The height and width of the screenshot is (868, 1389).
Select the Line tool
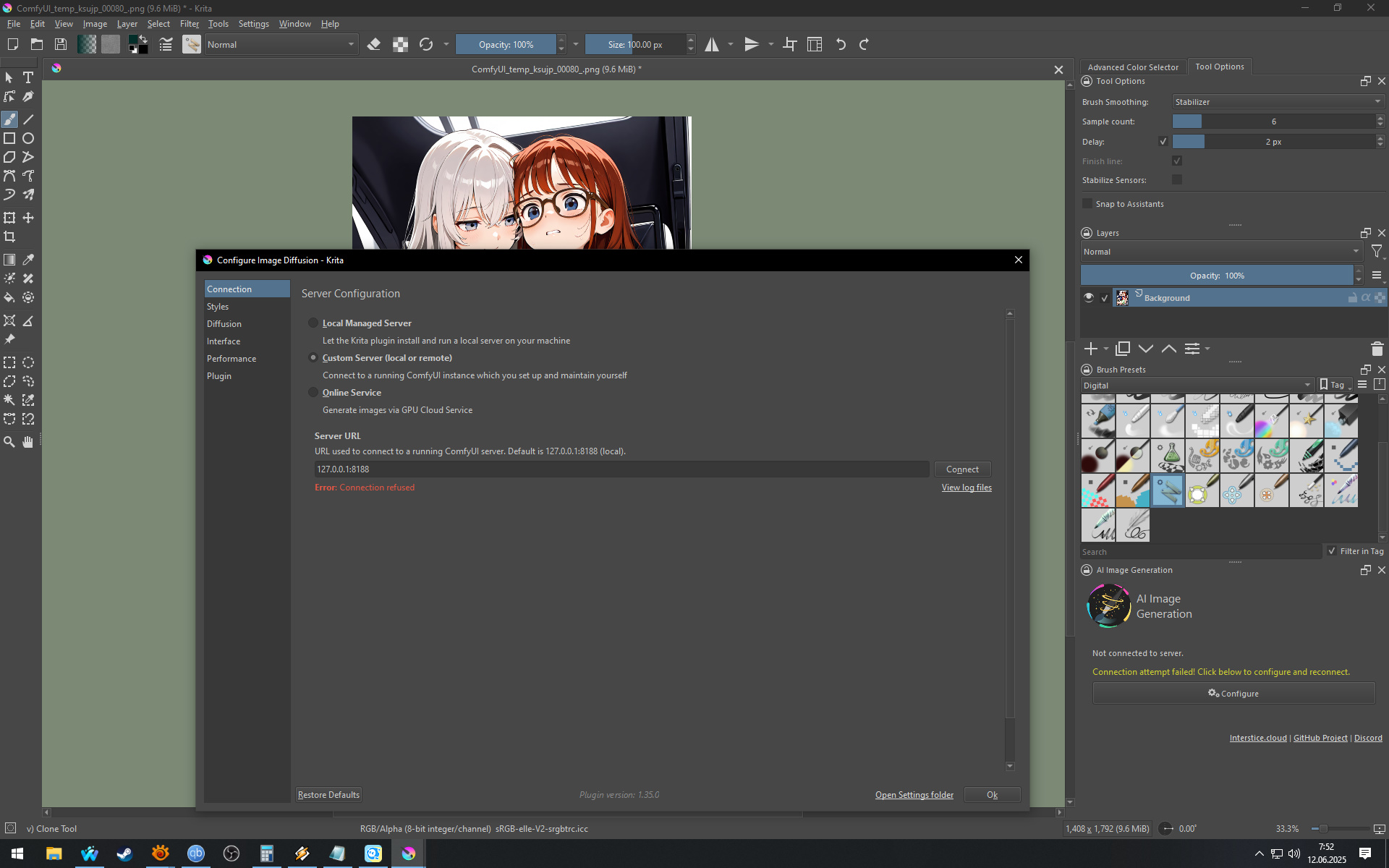pos(28,119)
